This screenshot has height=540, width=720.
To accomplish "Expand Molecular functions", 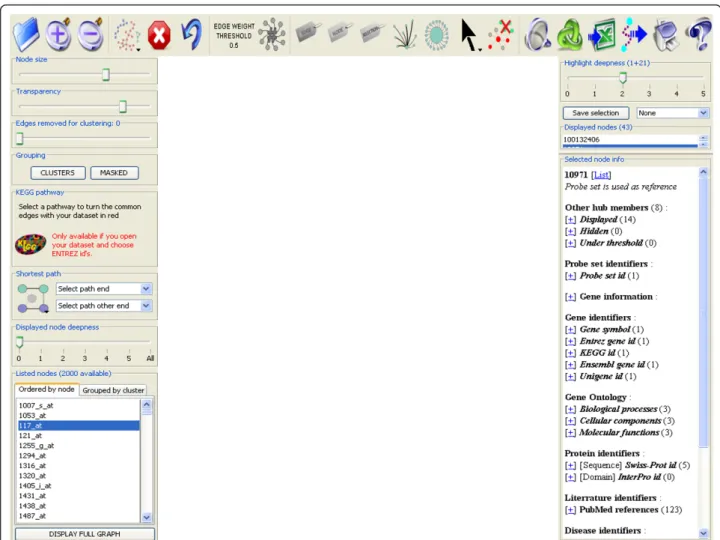I will click(570, 433).
